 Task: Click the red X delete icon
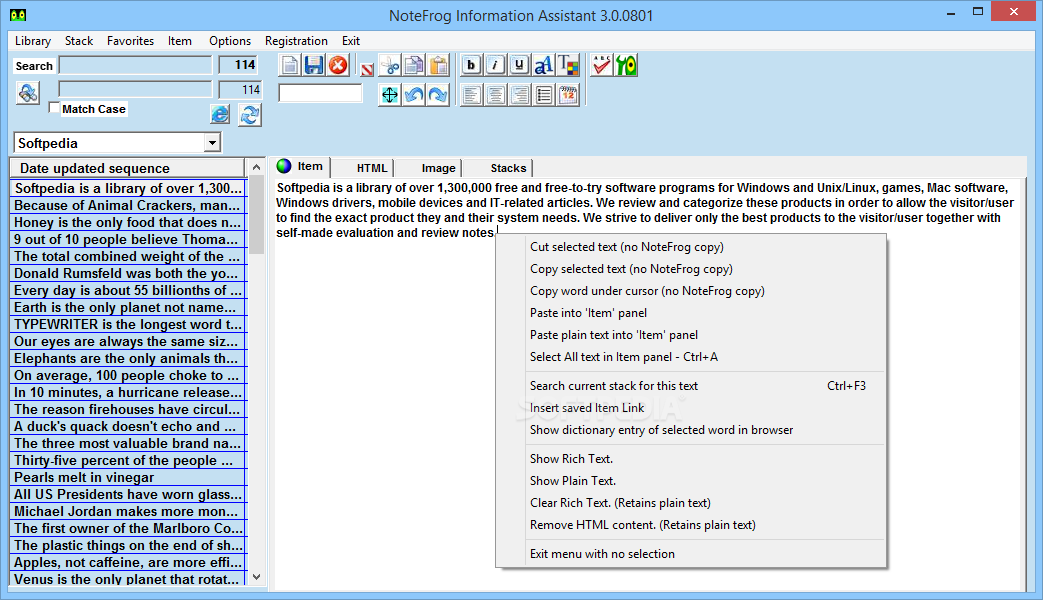tap(338, 65)
